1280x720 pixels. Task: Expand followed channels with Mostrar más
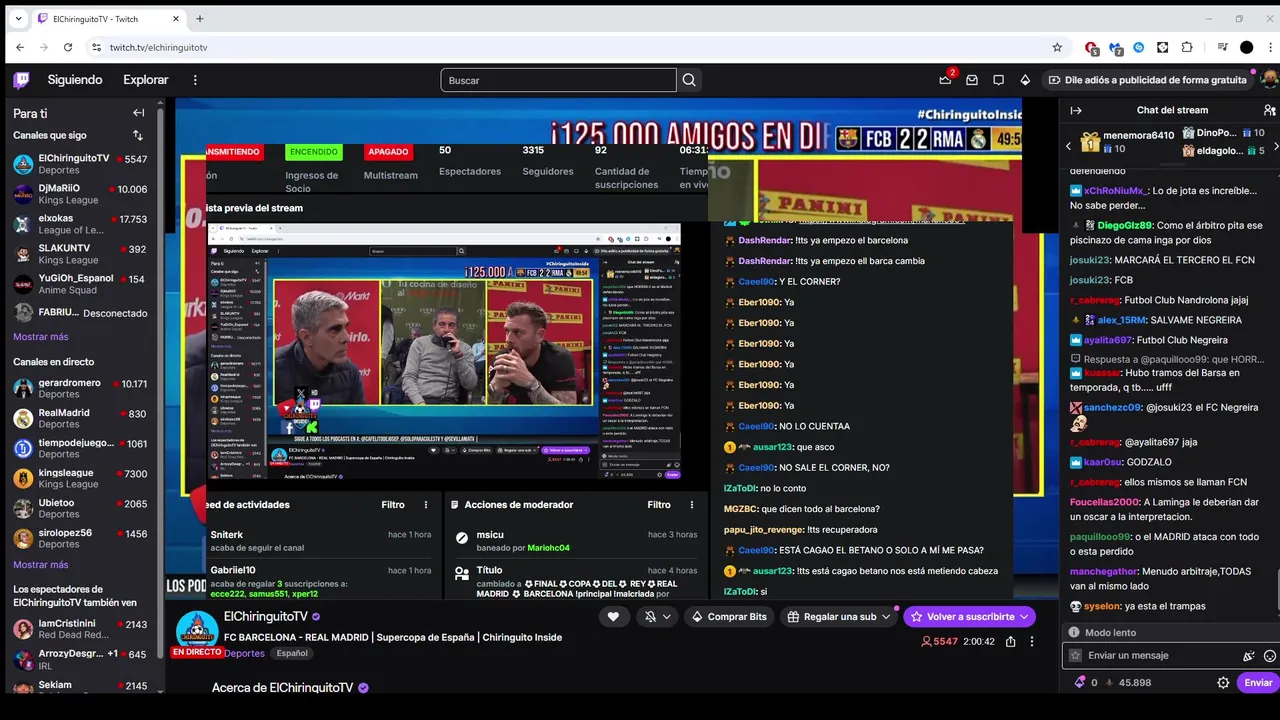click(41, 337)
